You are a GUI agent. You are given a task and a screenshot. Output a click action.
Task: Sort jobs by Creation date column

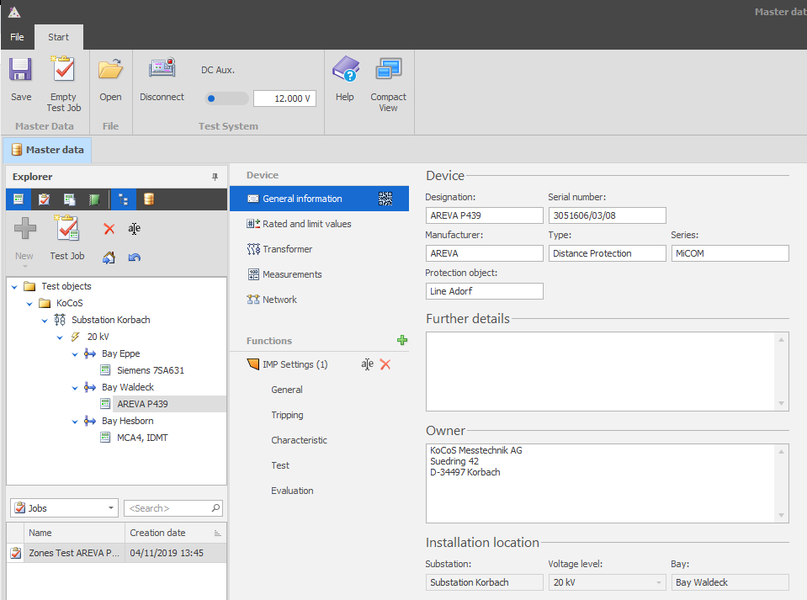(175, 533)
